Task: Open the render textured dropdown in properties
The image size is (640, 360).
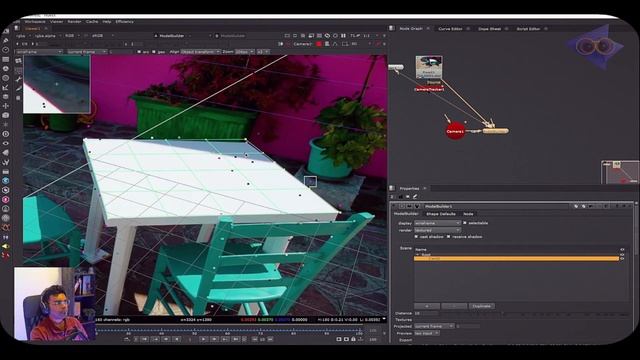Action: pyautogui.click(x=437, y=230)
